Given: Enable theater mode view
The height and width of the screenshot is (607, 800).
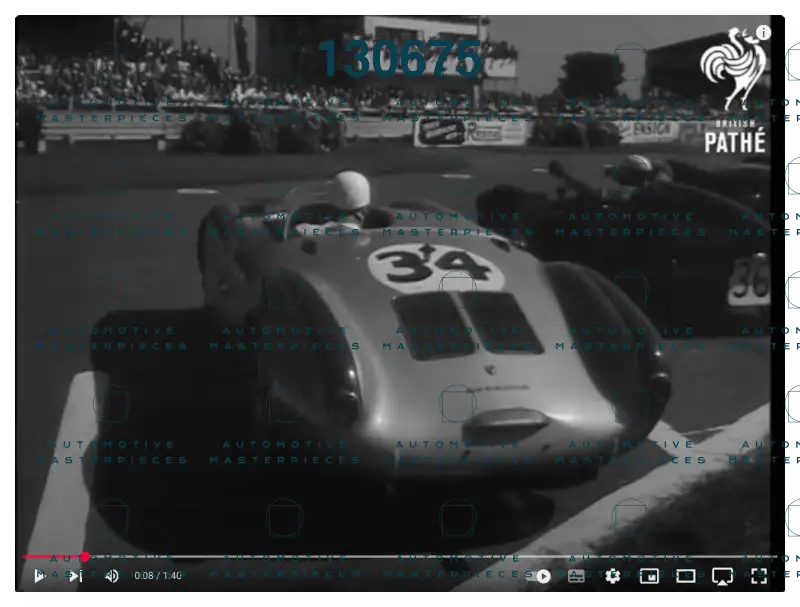Looking at the screenshot, I should coord(686,576).
